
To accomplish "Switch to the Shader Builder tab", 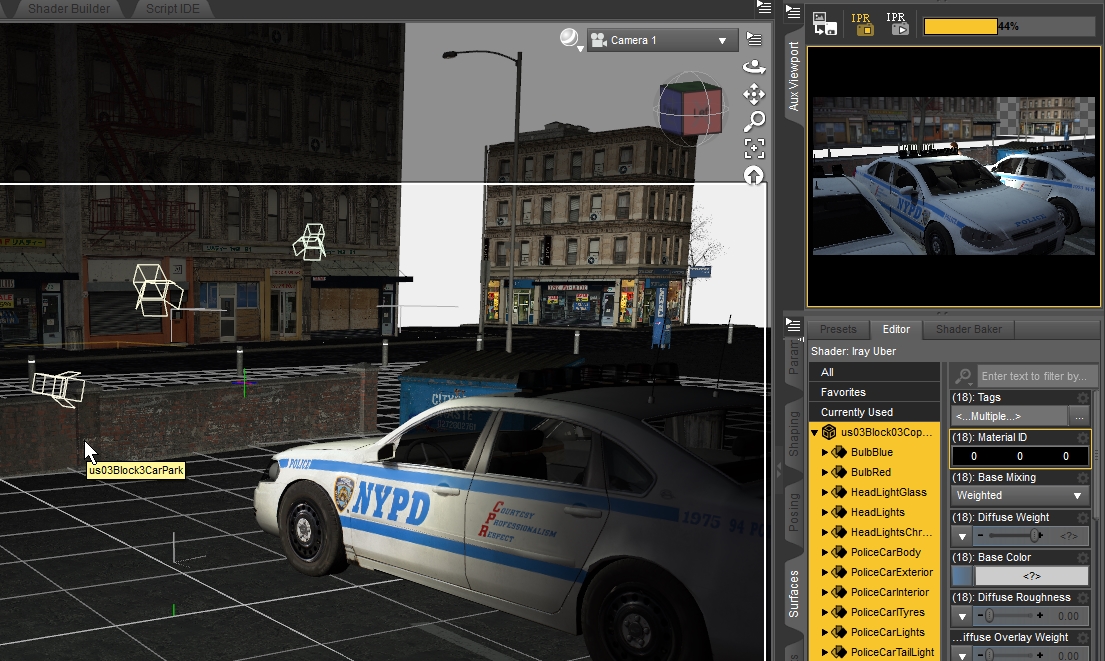I will click(69, 8).
